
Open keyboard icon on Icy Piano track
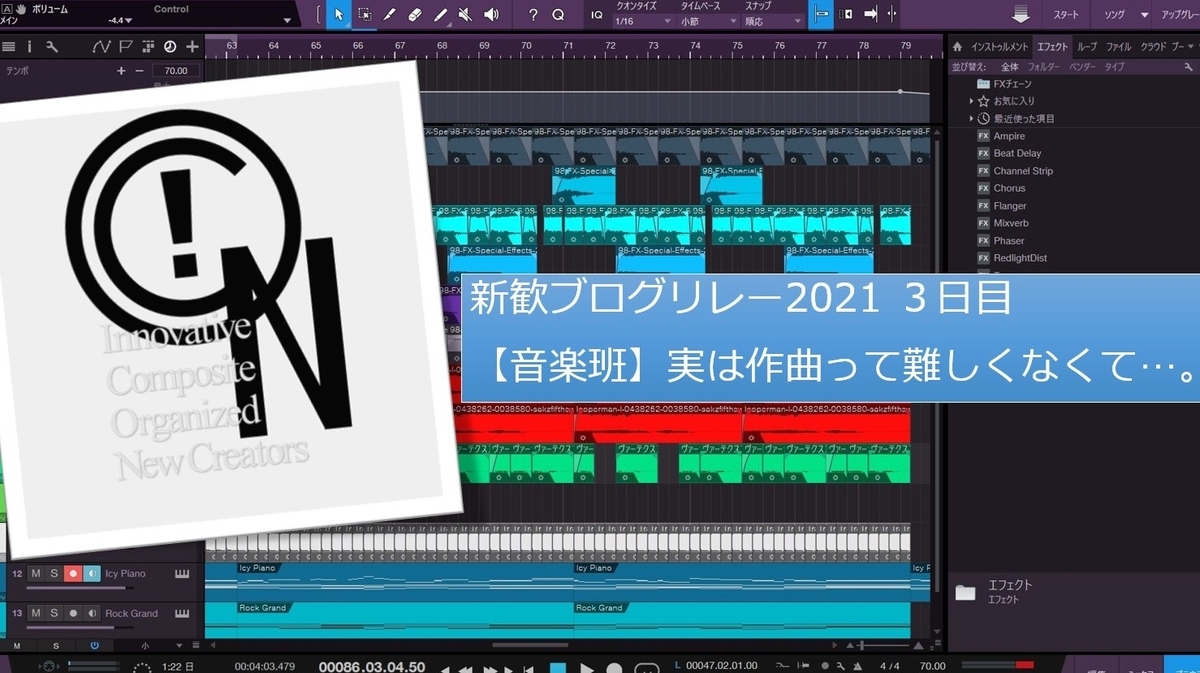pyautogui.click(x=182, y=574)
